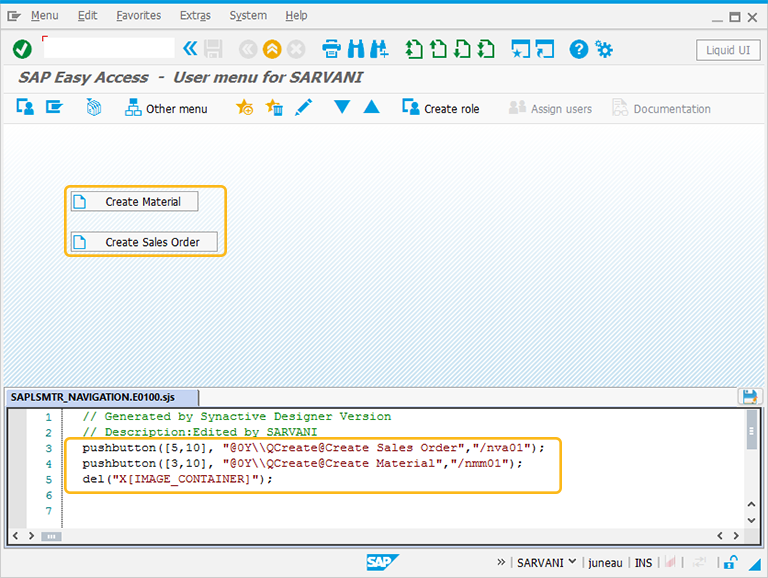Click Move Favorites Up triangle

tap(372, 106)
